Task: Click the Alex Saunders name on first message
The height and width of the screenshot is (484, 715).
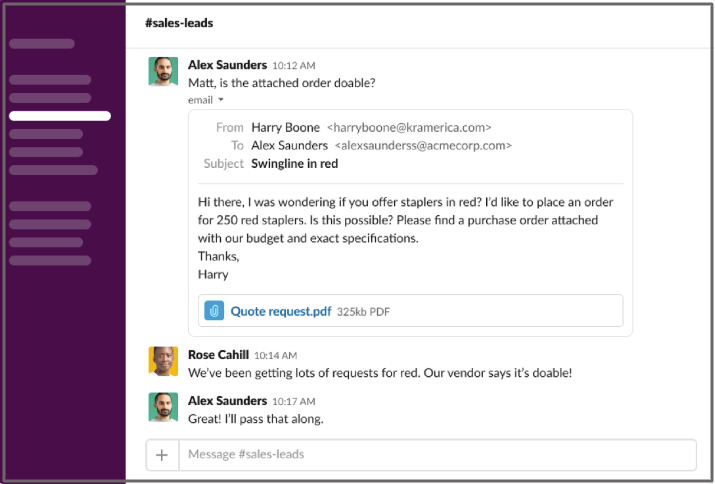Action: (x=227, y=65)
